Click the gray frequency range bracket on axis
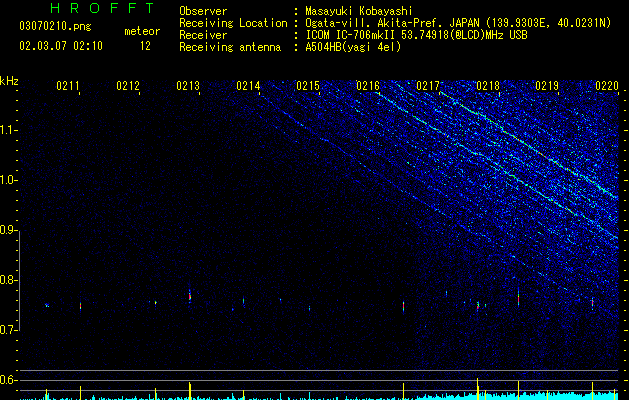This screenshot has height=400, width=629. tap(20, 280)
